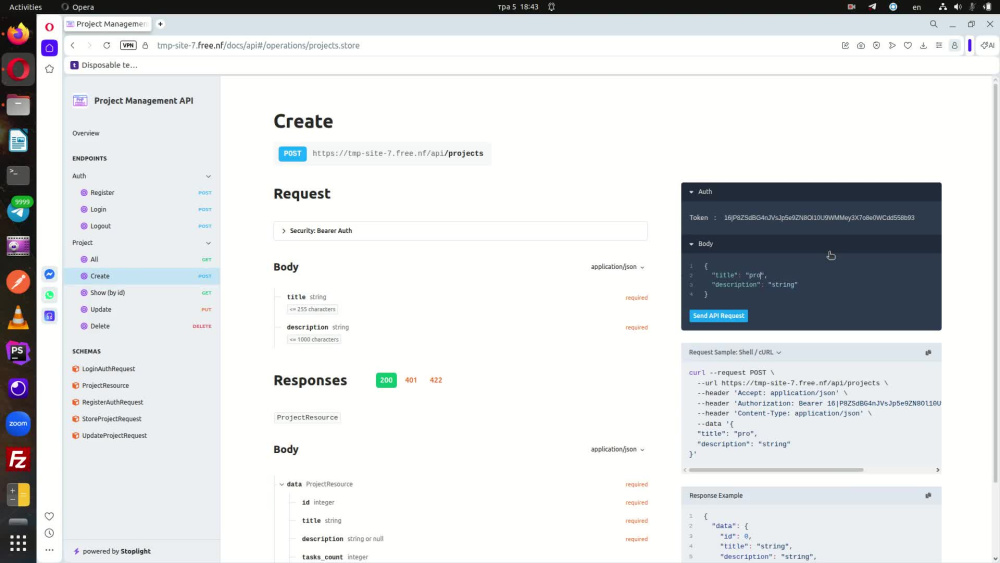1000x563 pixels.
Task: Toggle the Opera VPN badge
Action: tap(128, 45)
